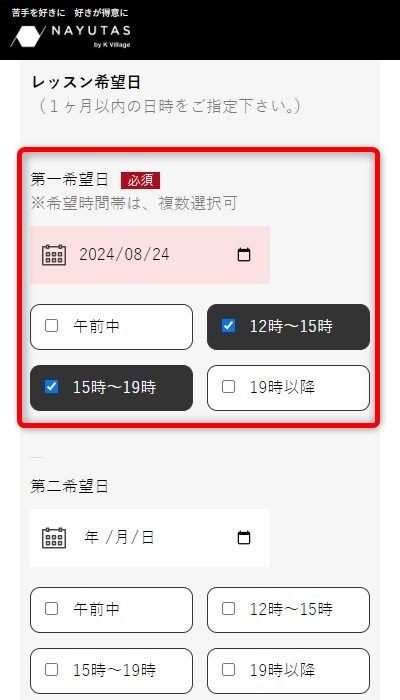400x700 pixels.
Task: Uncheck 12時～15時 for the first choice day
Action: pos(288,327)
